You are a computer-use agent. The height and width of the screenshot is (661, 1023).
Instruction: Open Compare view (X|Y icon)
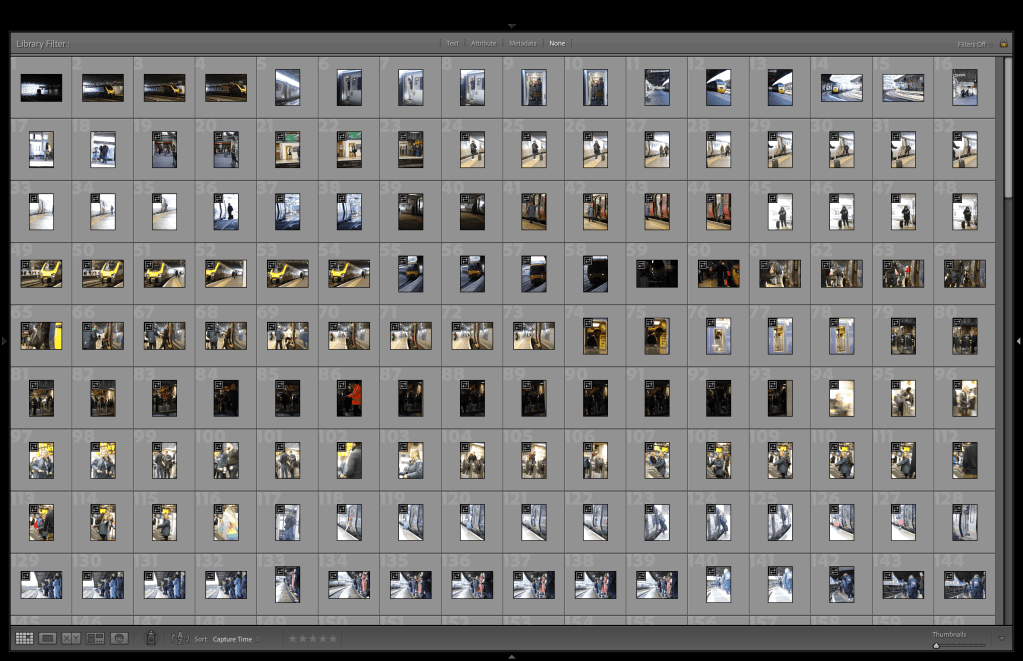71,638
